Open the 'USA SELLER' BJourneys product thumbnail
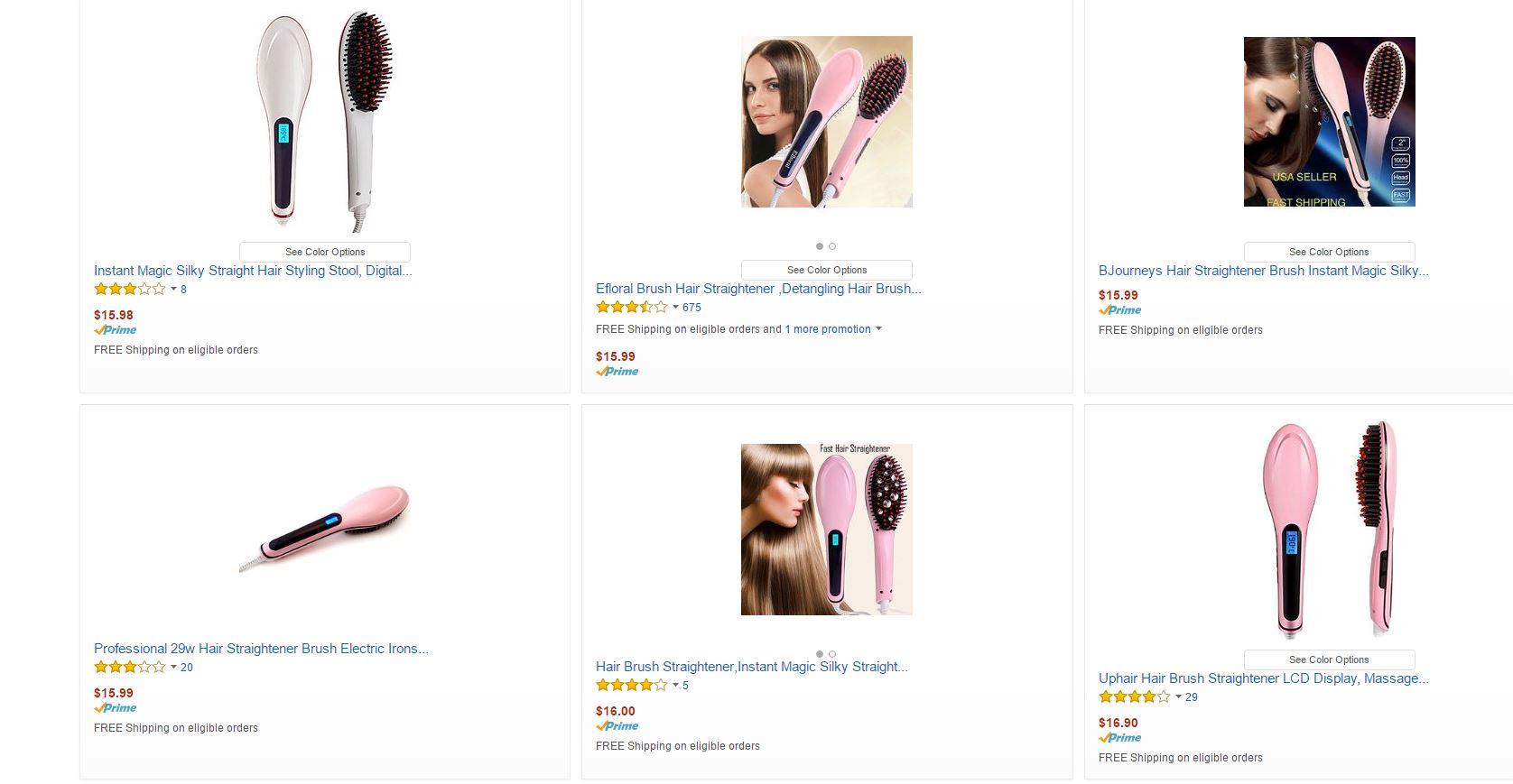Image resolution: width=1513 pixels, height=784 pixels. point(1329,122)
